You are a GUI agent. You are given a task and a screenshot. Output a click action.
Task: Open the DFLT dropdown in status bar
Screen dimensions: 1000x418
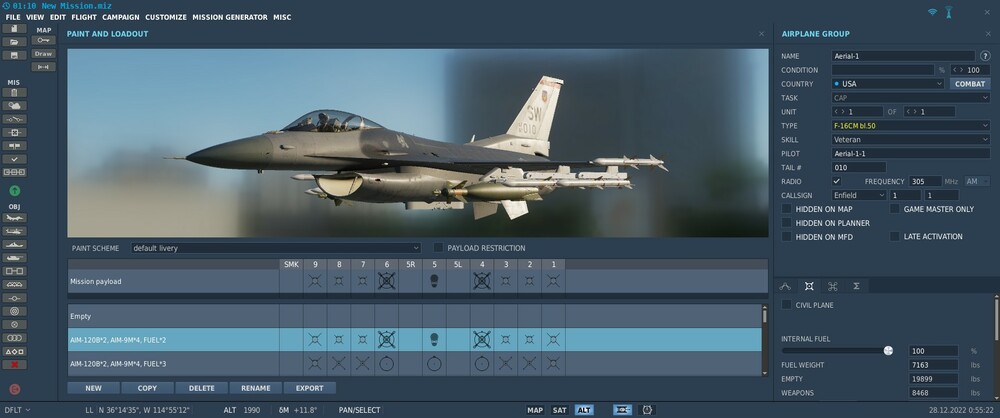tap(18, 410)
